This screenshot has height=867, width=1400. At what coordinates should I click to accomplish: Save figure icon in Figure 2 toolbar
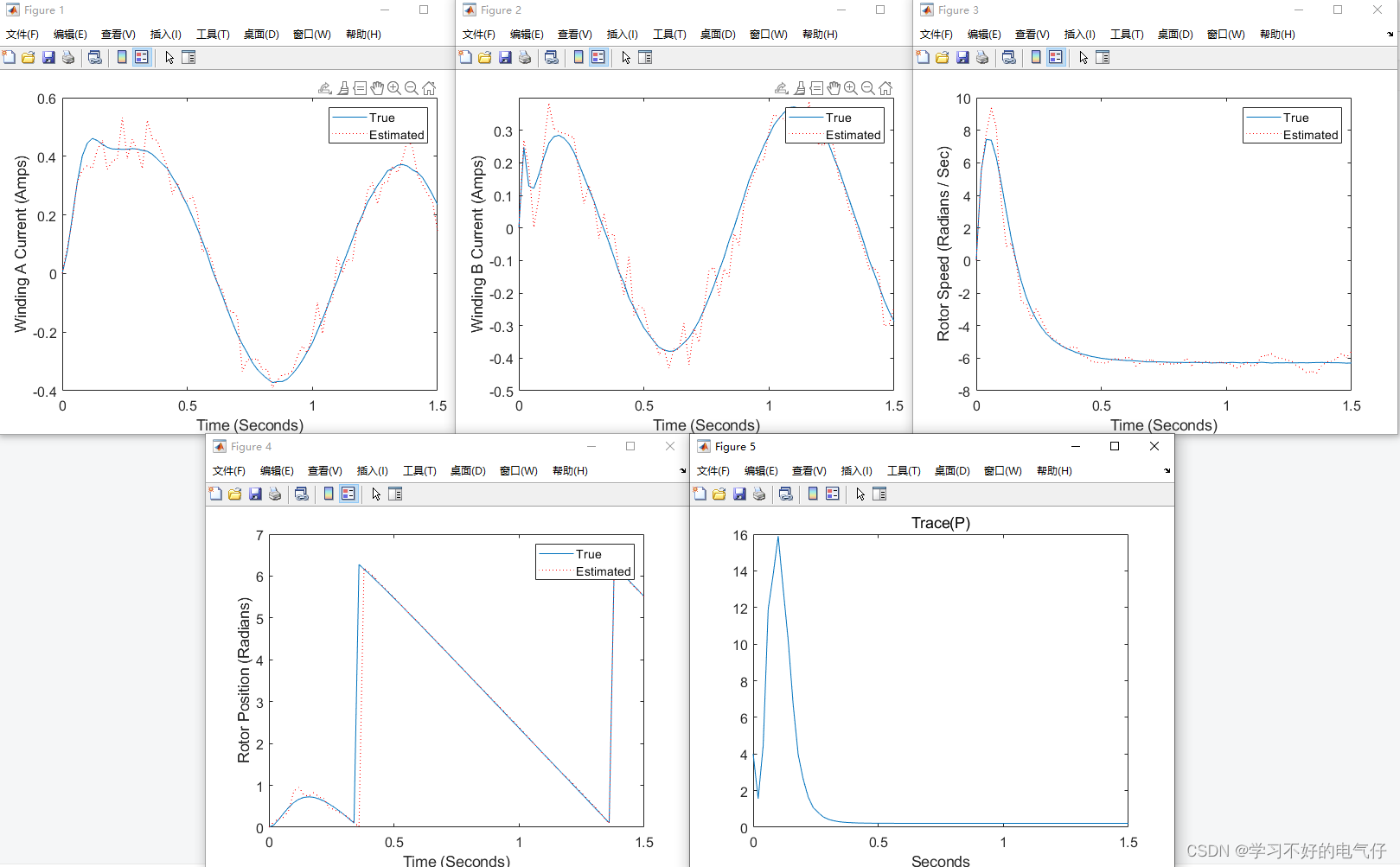click(x=505, y=57)
